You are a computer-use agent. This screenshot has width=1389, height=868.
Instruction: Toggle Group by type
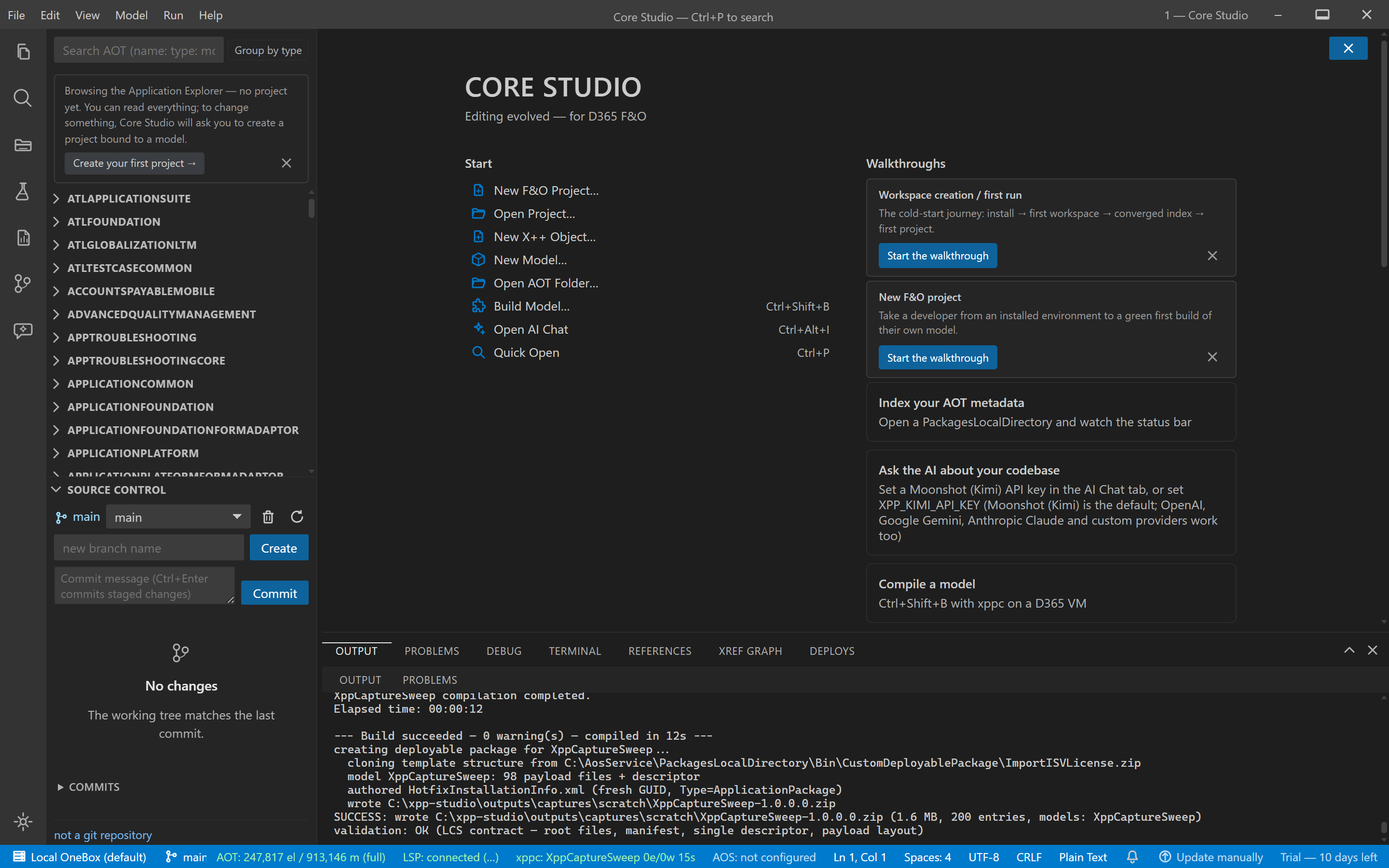(x=268, y=51)
